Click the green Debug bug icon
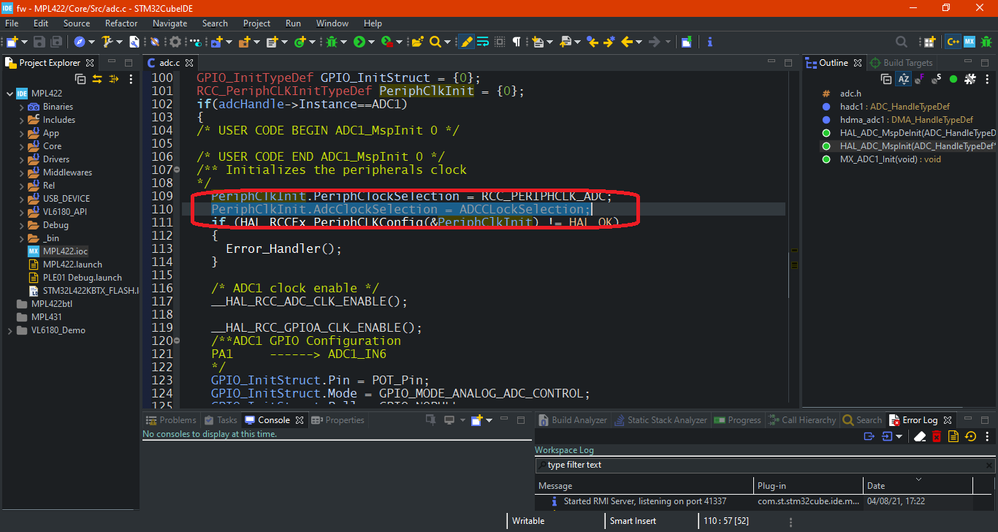This screenshot has width=998, height=532. (332, 42)
